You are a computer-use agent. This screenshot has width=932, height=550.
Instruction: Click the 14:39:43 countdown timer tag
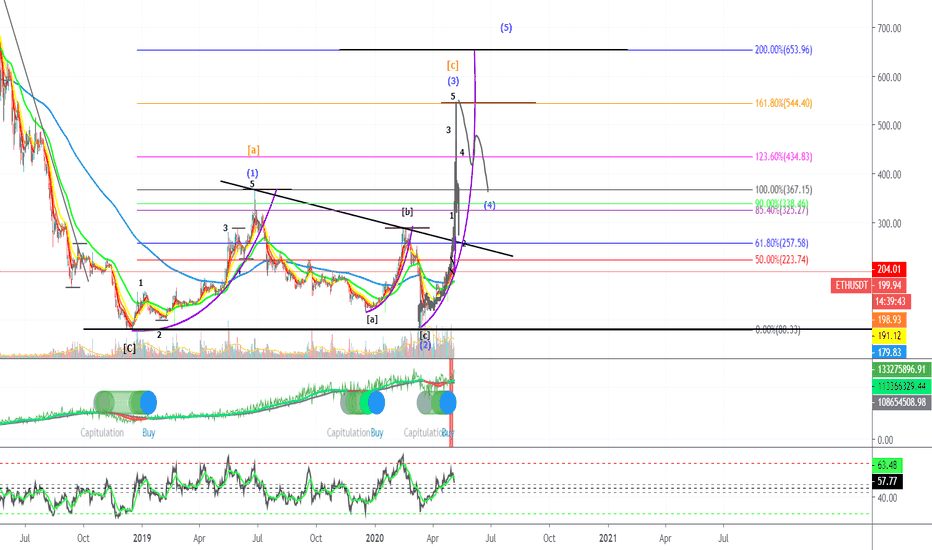pos(889,301)
